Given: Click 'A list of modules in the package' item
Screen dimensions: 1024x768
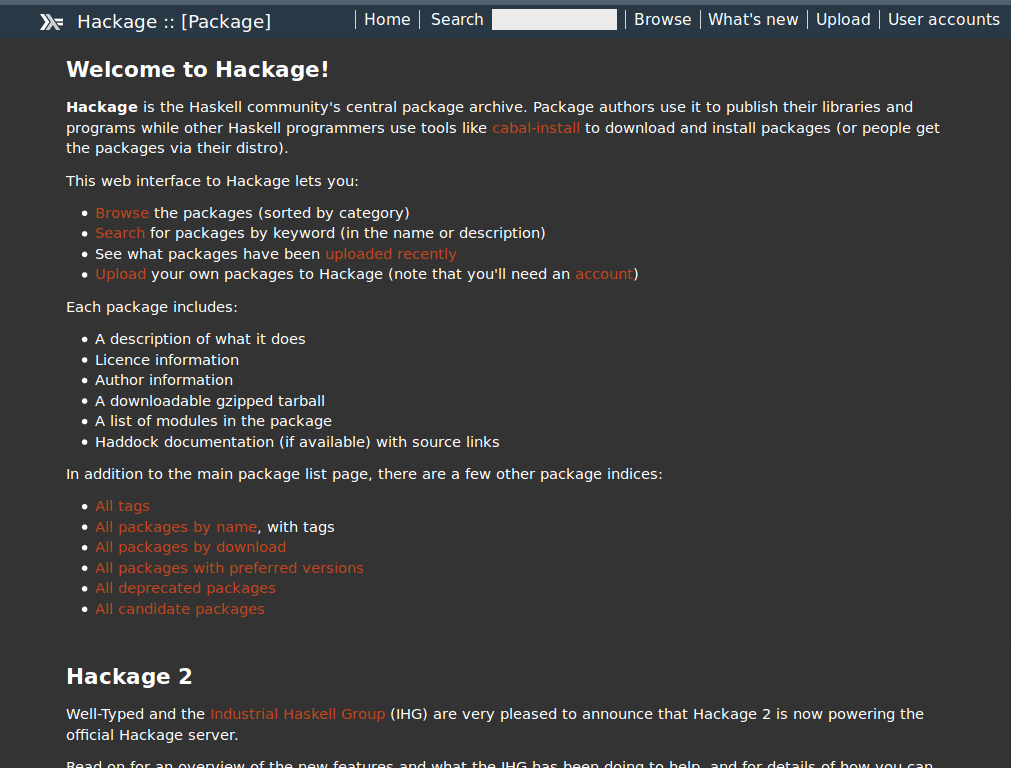Looking at the screenshot, I should click(x=214, y=421).
